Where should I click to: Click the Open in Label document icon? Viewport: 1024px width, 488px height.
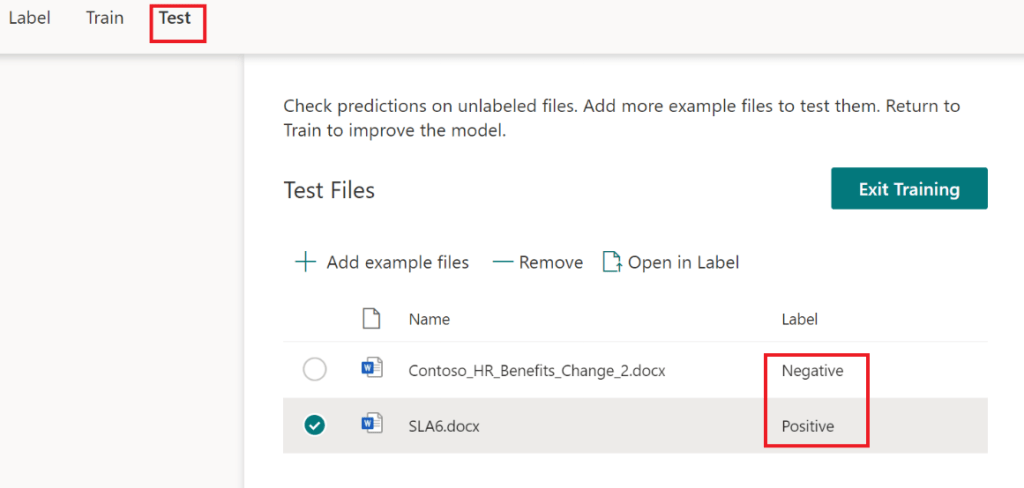pyautogui.click(x=611, y=262)
